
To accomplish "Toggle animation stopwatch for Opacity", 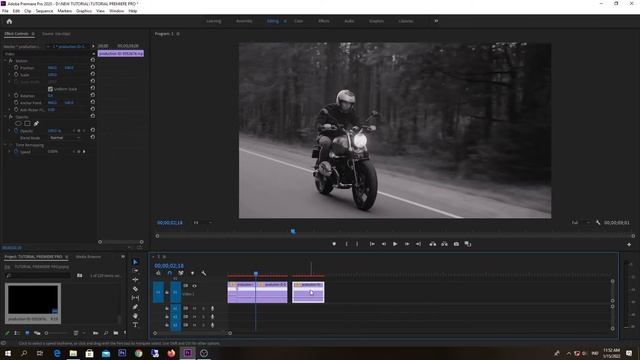I will click(16, 131).
